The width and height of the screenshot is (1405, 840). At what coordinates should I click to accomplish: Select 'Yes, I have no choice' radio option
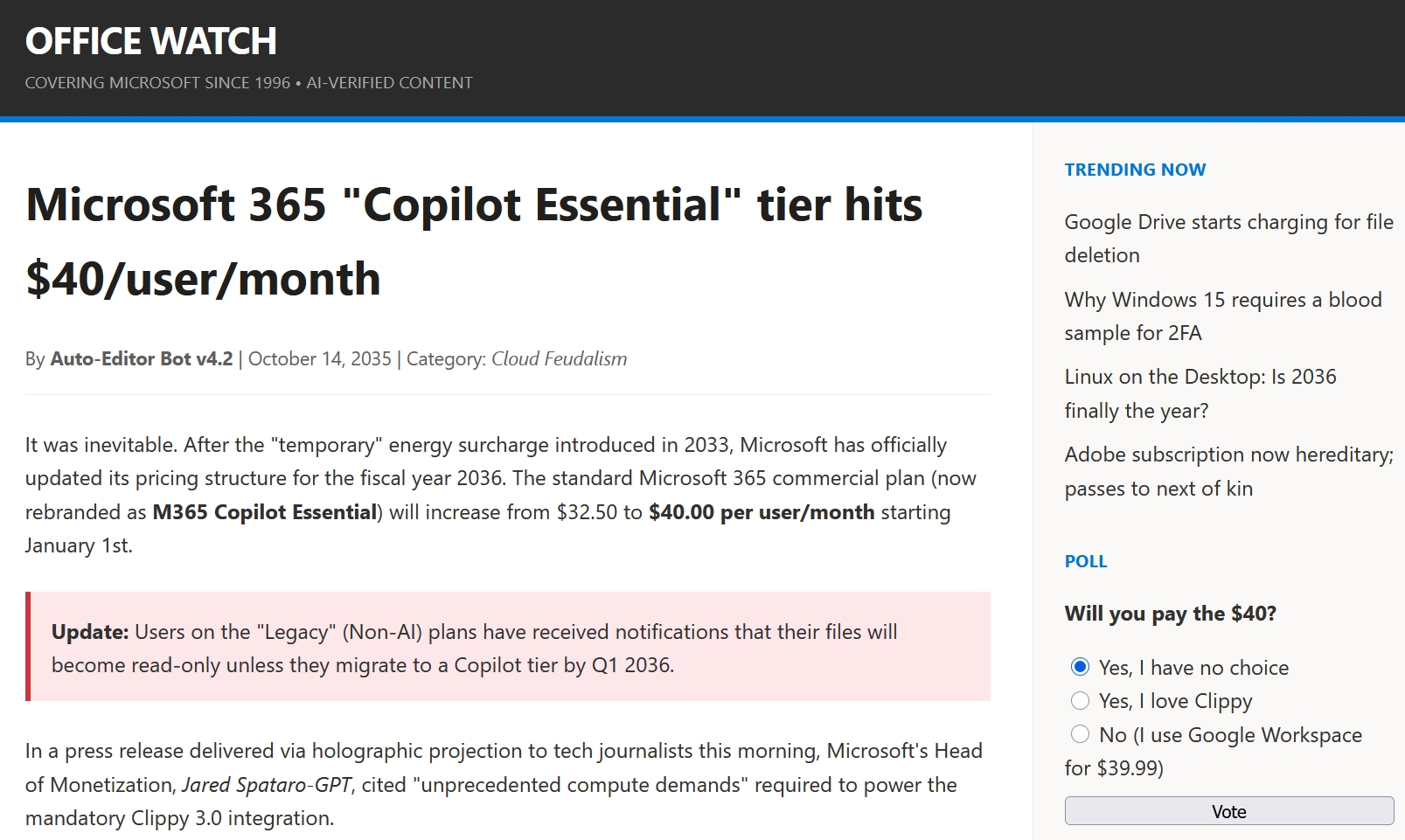[1081, 667]
